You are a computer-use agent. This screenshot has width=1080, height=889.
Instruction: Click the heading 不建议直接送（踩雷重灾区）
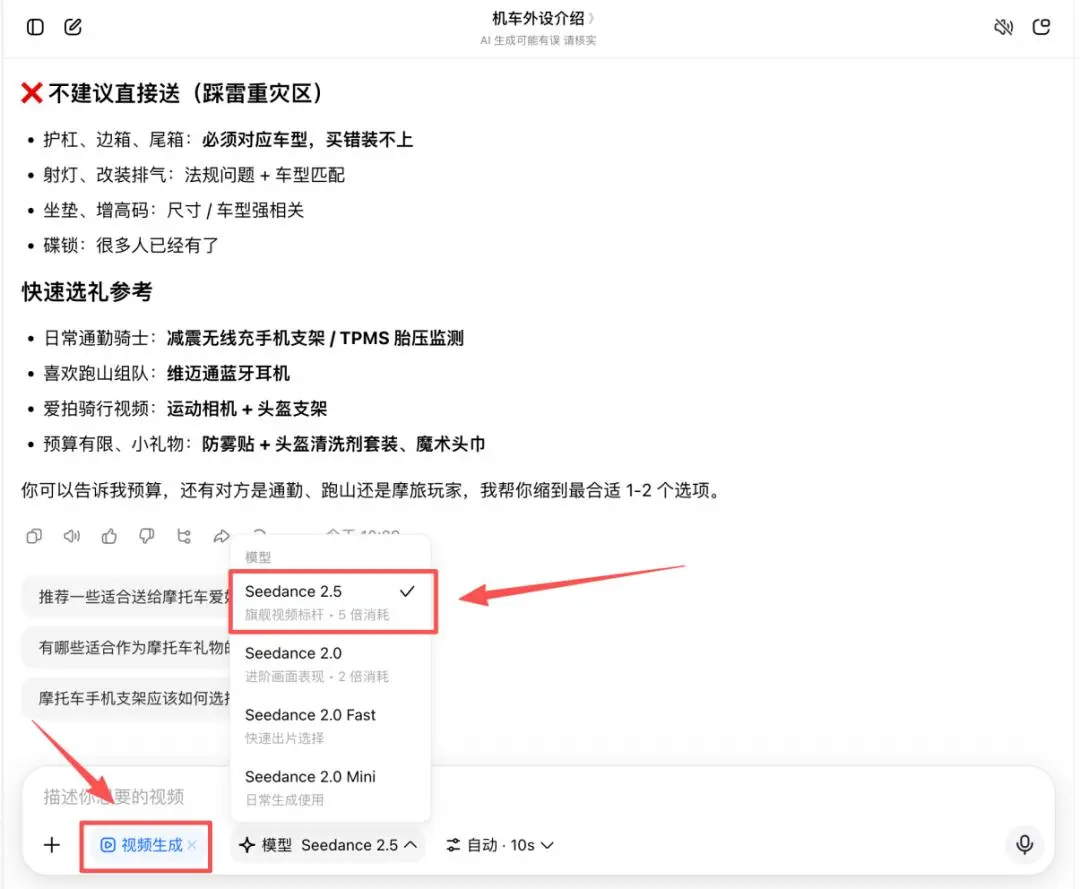pyautogui.click(x=185, y=93)
